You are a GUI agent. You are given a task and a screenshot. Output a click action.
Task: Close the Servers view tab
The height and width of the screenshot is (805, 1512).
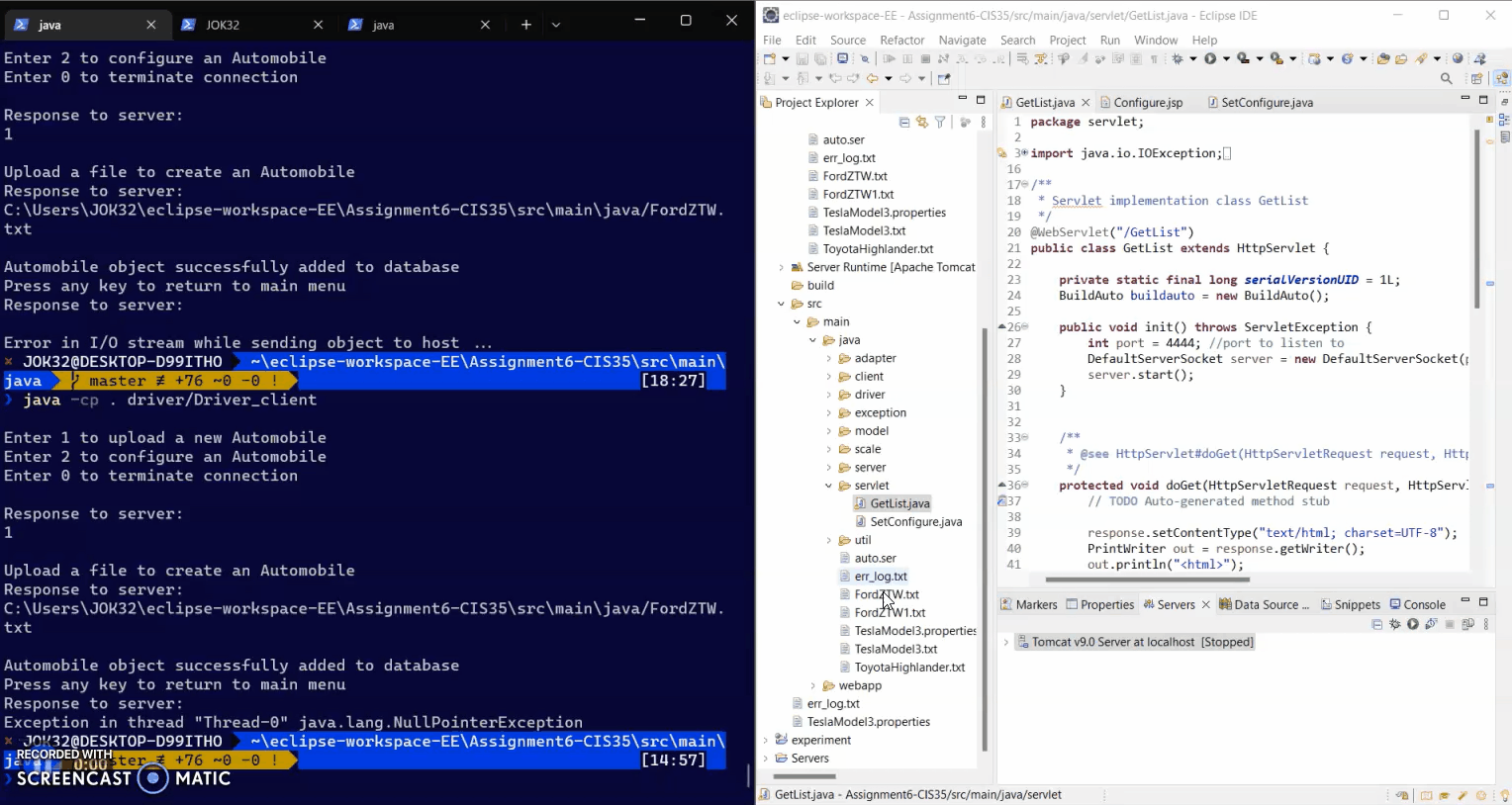coord(1205,604)
